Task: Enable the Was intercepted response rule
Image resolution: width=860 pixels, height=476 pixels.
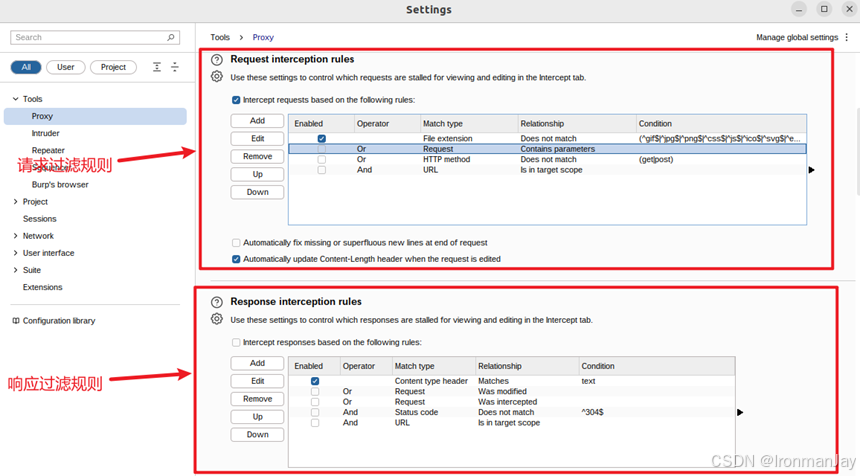Action: [x=315, y=402]
